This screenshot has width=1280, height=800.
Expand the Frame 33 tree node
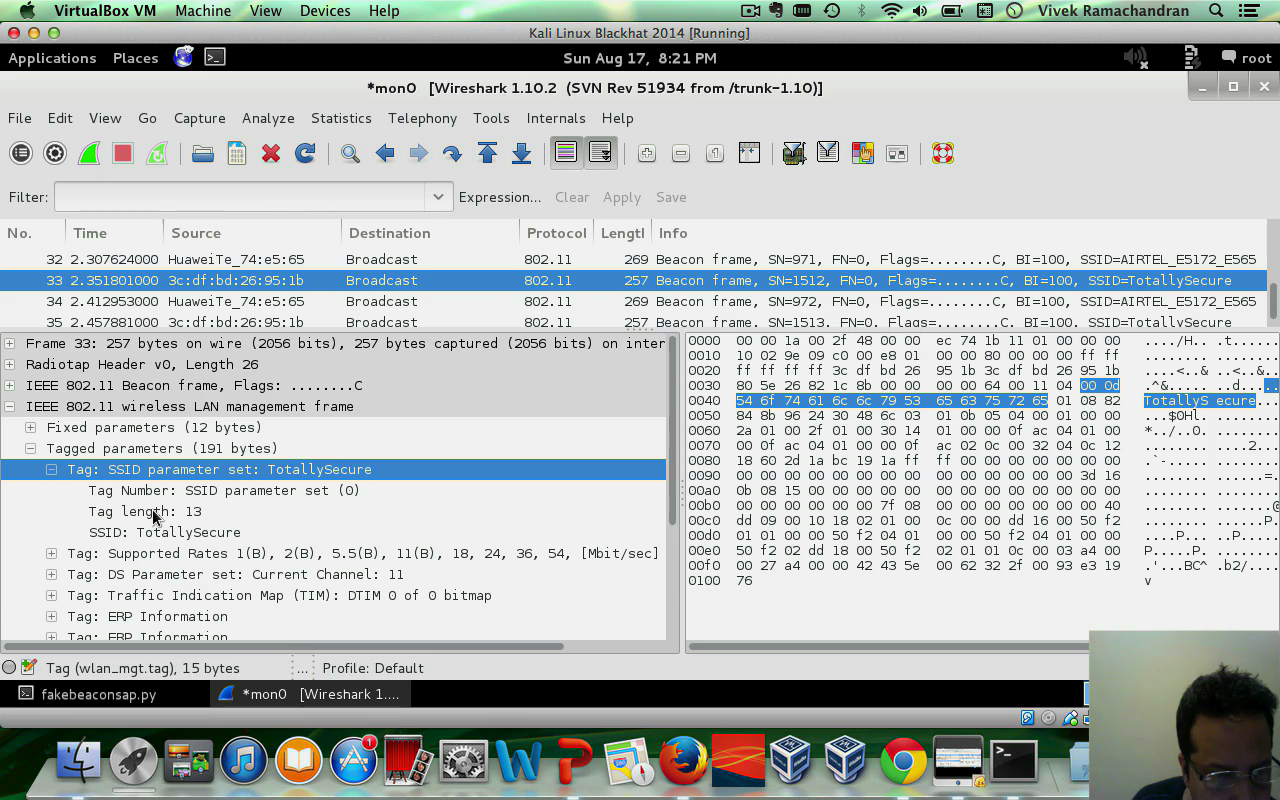10,343
